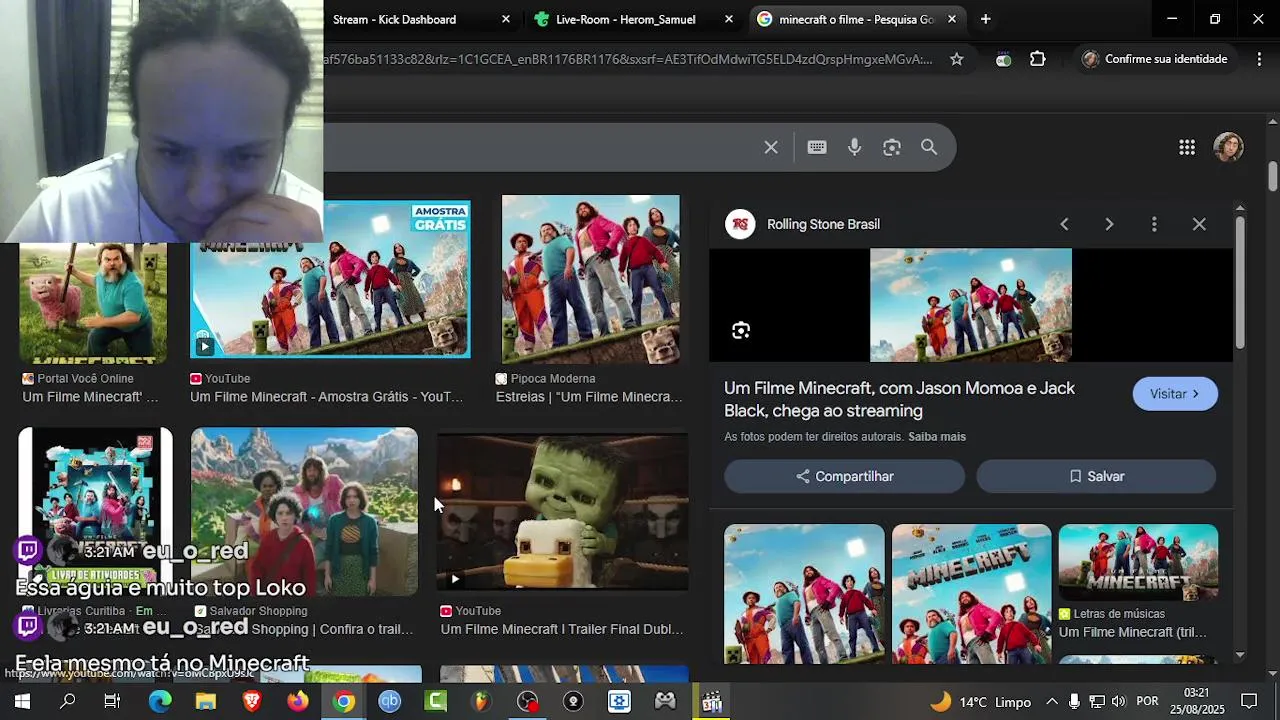Screen dimensions: 1280x720
Task: Click the Compartilhar button
Action: (x=844, y=476)
